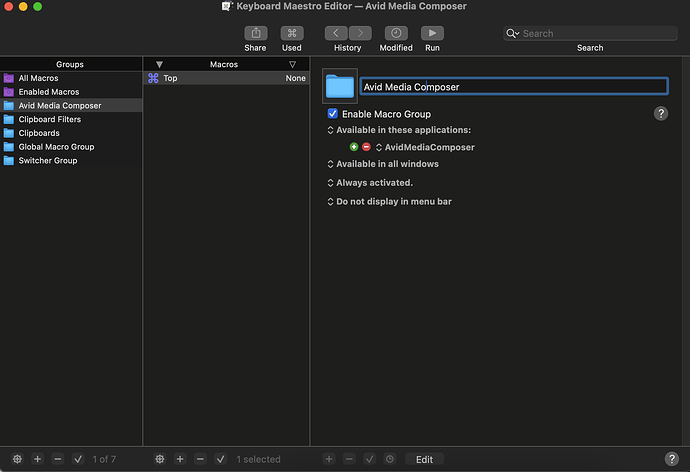690x472 pixels.
Task: Open the Modified clock toolbar button
Action: (396, 33)
